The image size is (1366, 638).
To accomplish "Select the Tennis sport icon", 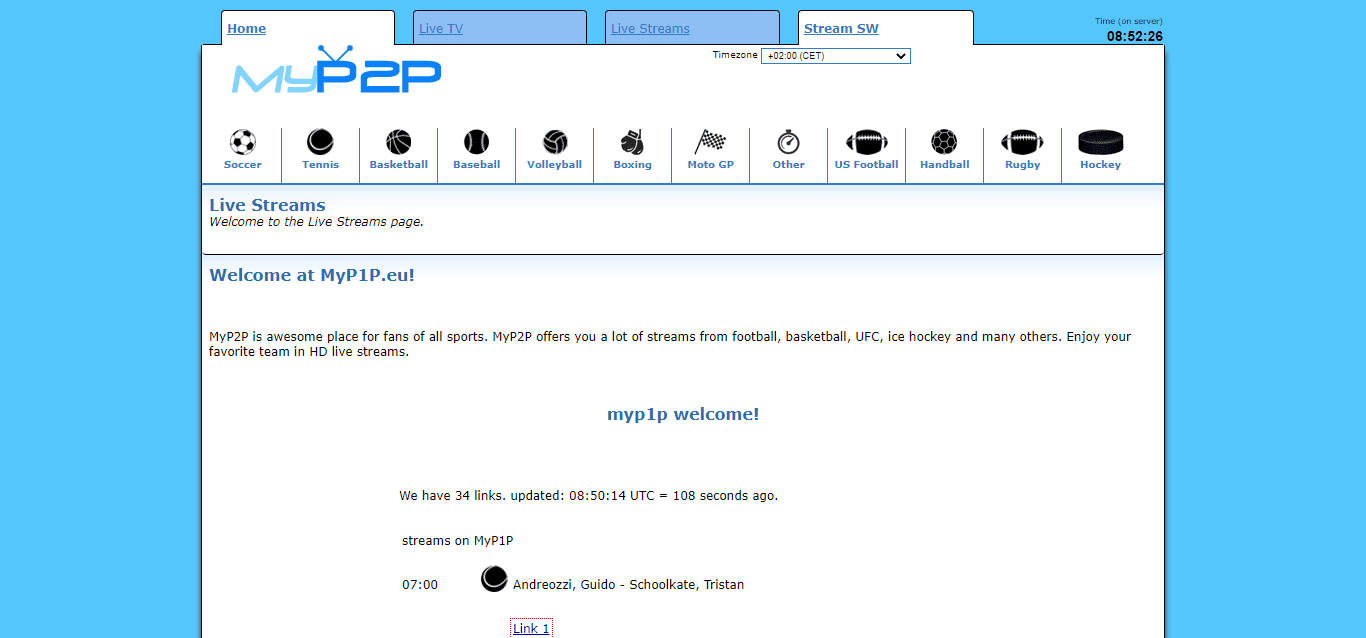I will (320, 142).
